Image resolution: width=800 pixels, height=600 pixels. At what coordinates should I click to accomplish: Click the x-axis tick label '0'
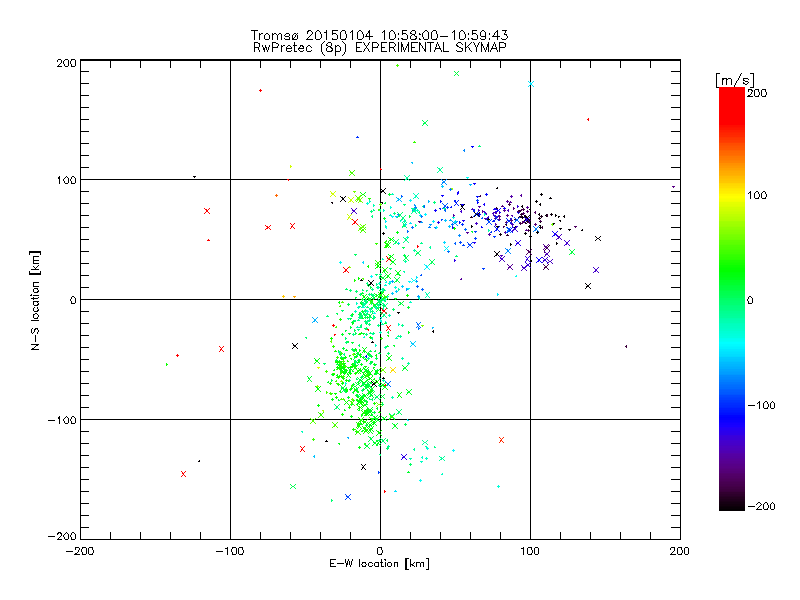coord(380,551)
